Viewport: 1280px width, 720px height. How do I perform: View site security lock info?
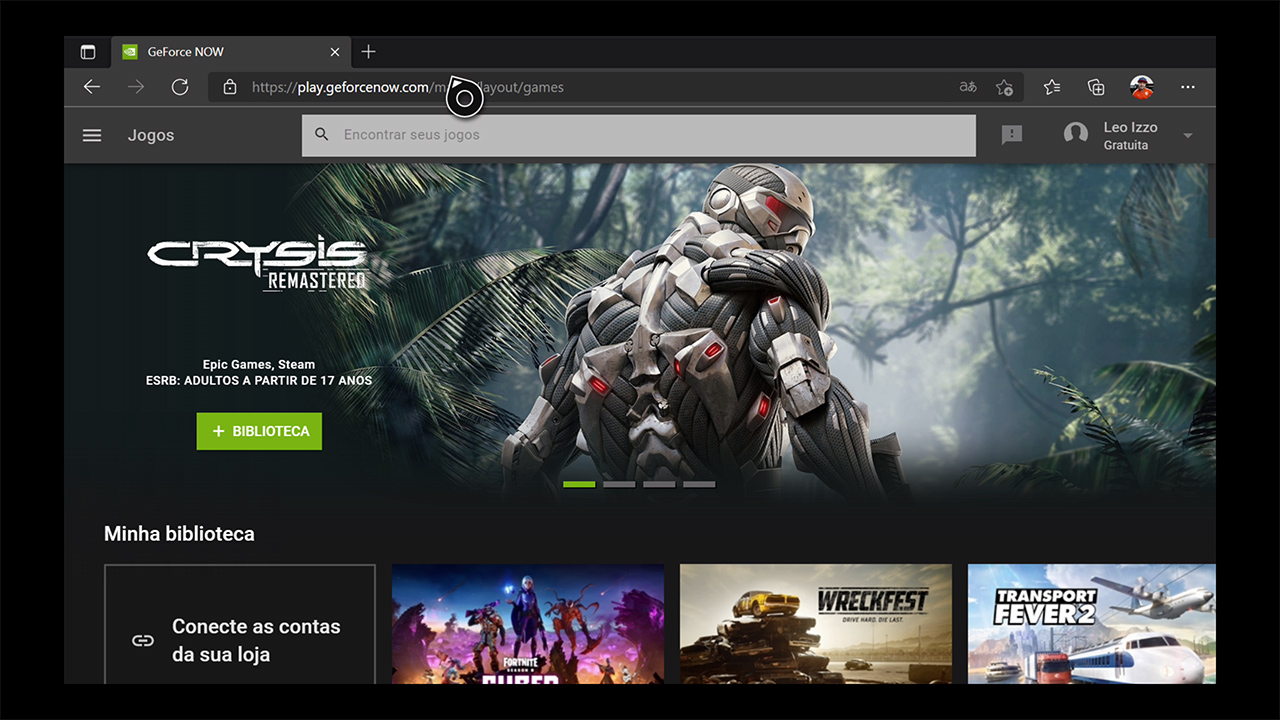[230, 87]
